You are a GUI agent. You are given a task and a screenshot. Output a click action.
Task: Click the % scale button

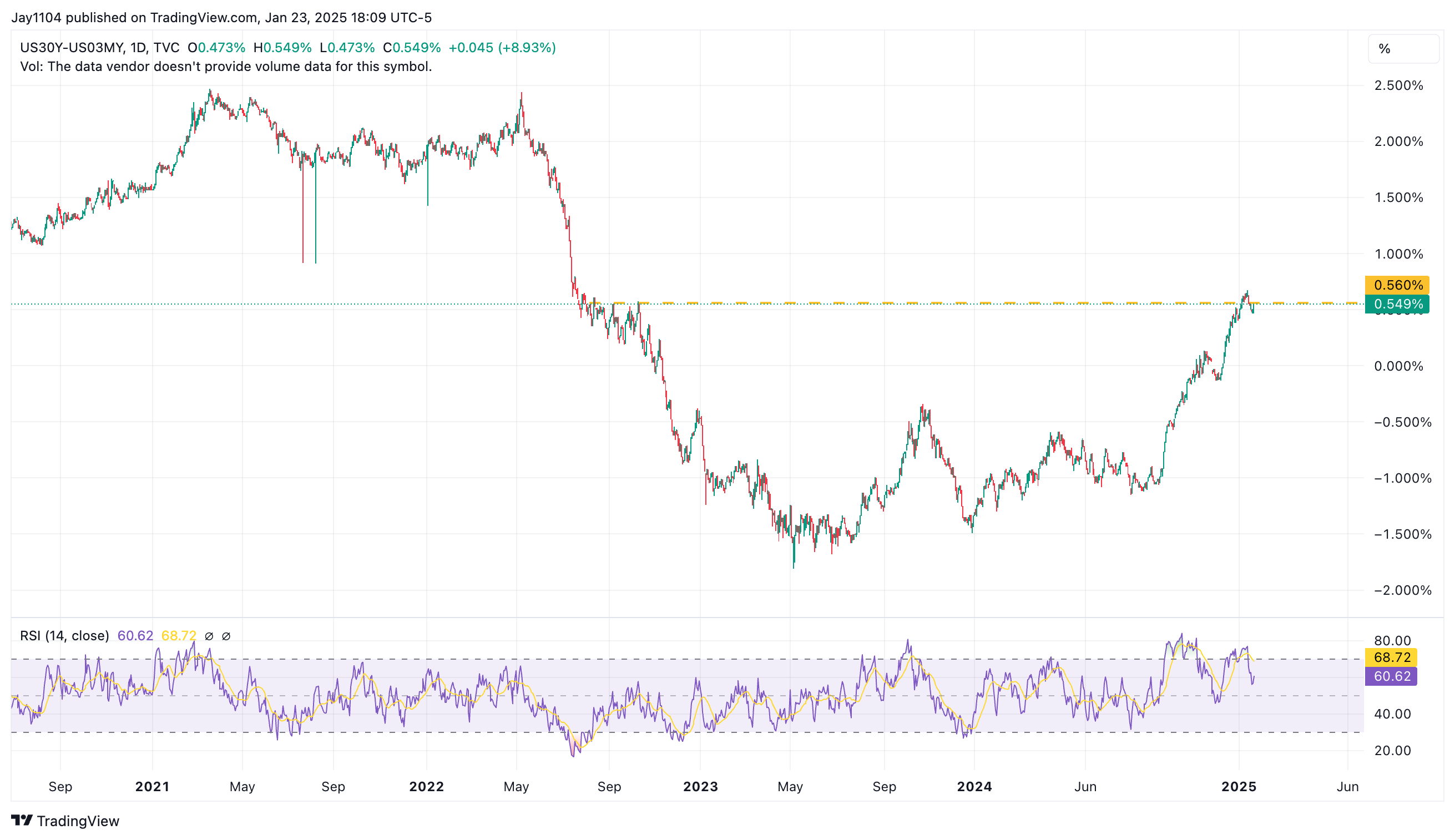pos(1402,49)
